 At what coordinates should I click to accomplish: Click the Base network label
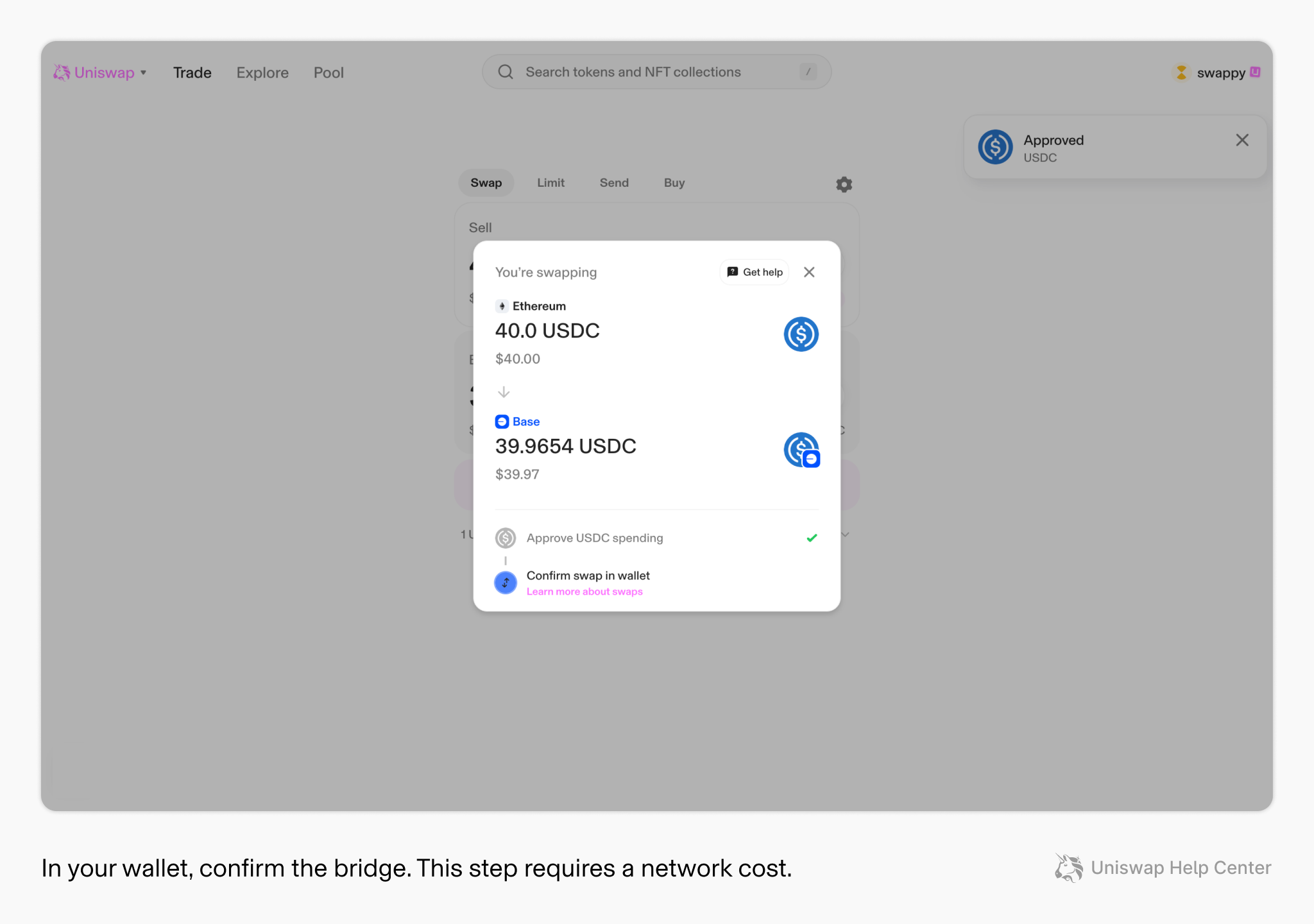(526, 422)
